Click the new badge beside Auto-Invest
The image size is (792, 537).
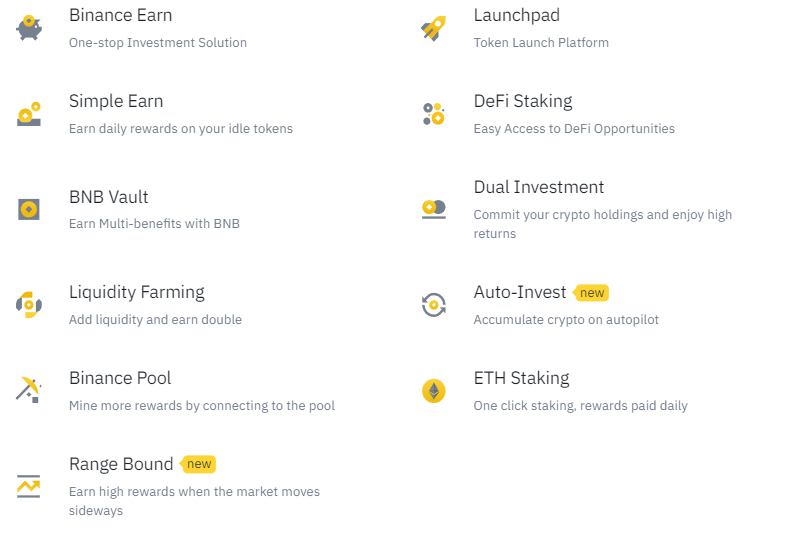[x=591, y=292]
